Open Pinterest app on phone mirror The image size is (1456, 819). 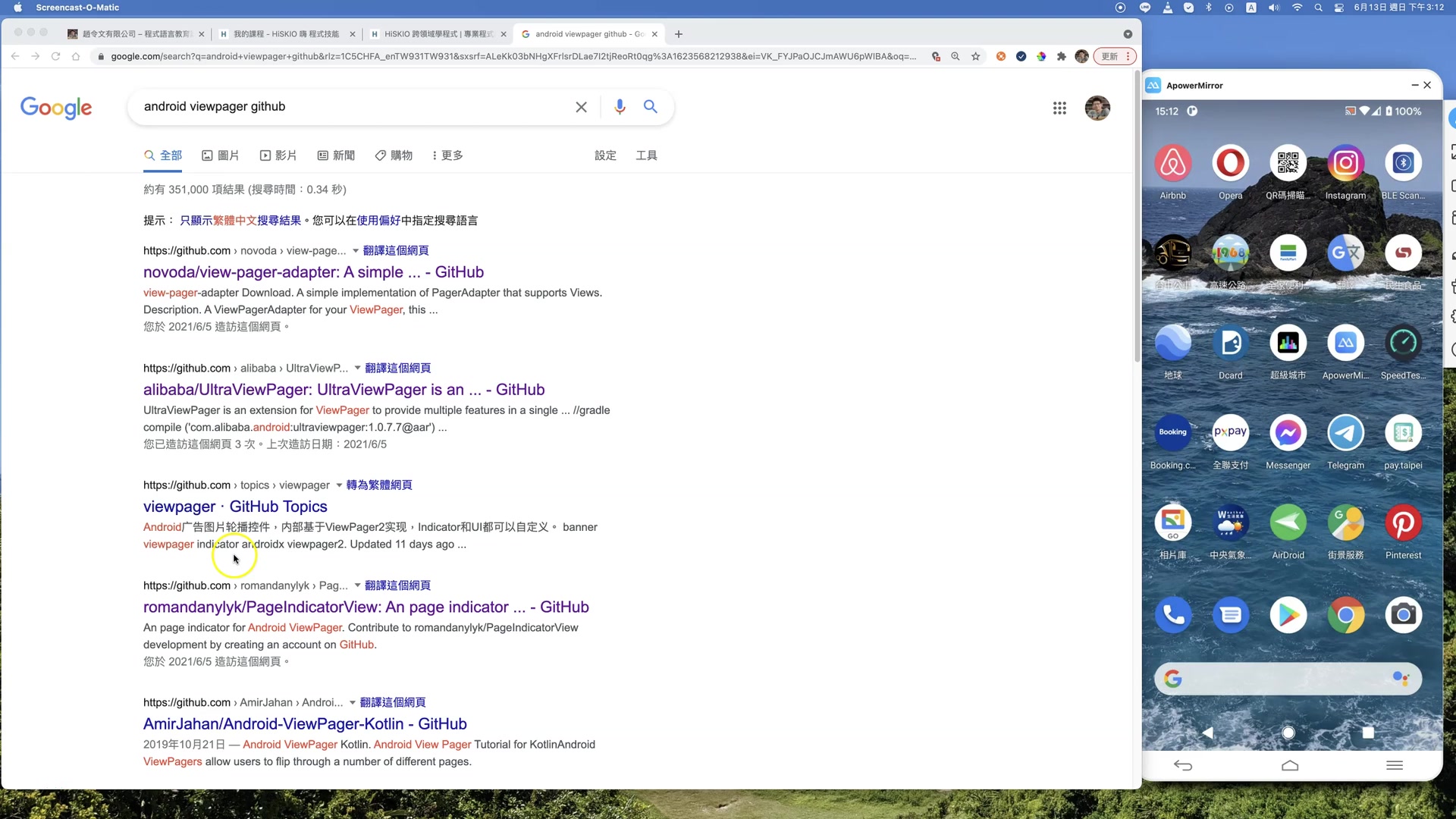(x=1403, y=522)
